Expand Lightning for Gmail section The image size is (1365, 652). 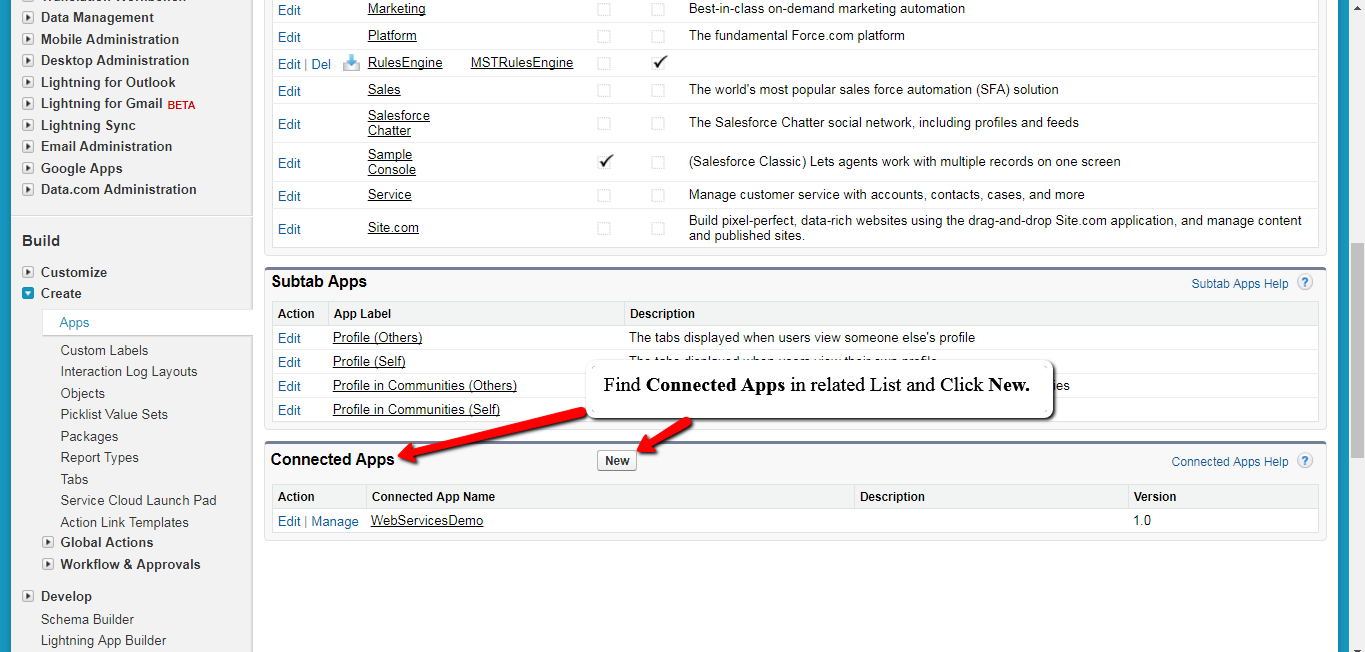tap(28, 104)
